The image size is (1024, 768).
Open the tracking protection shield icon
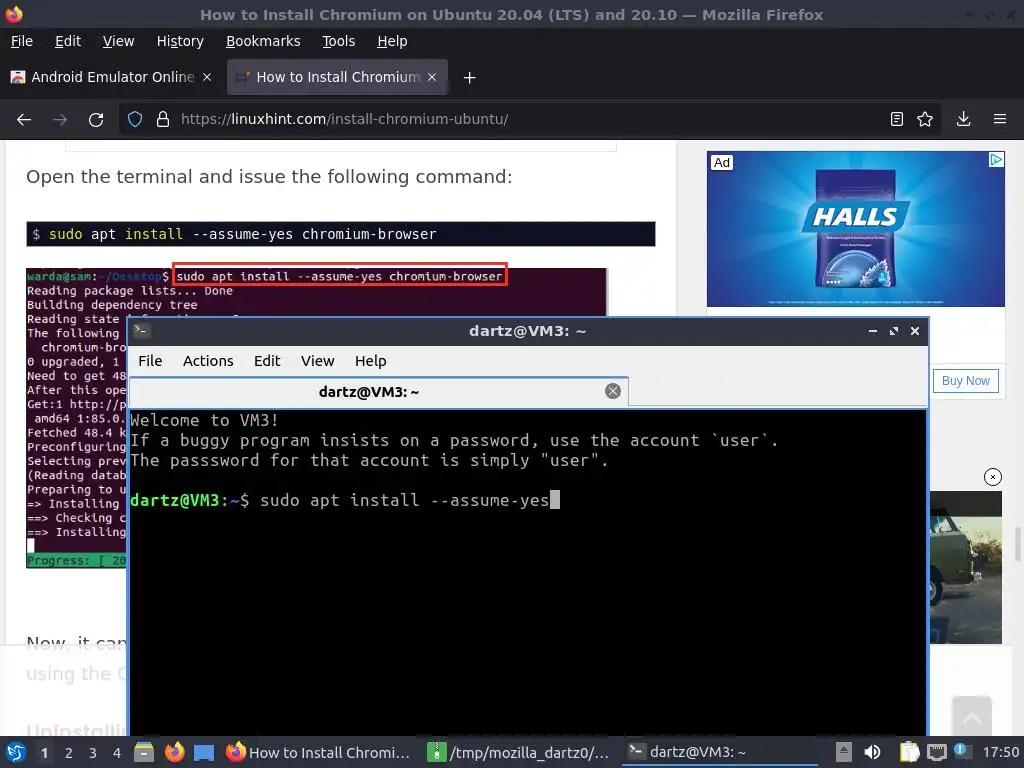135,119
